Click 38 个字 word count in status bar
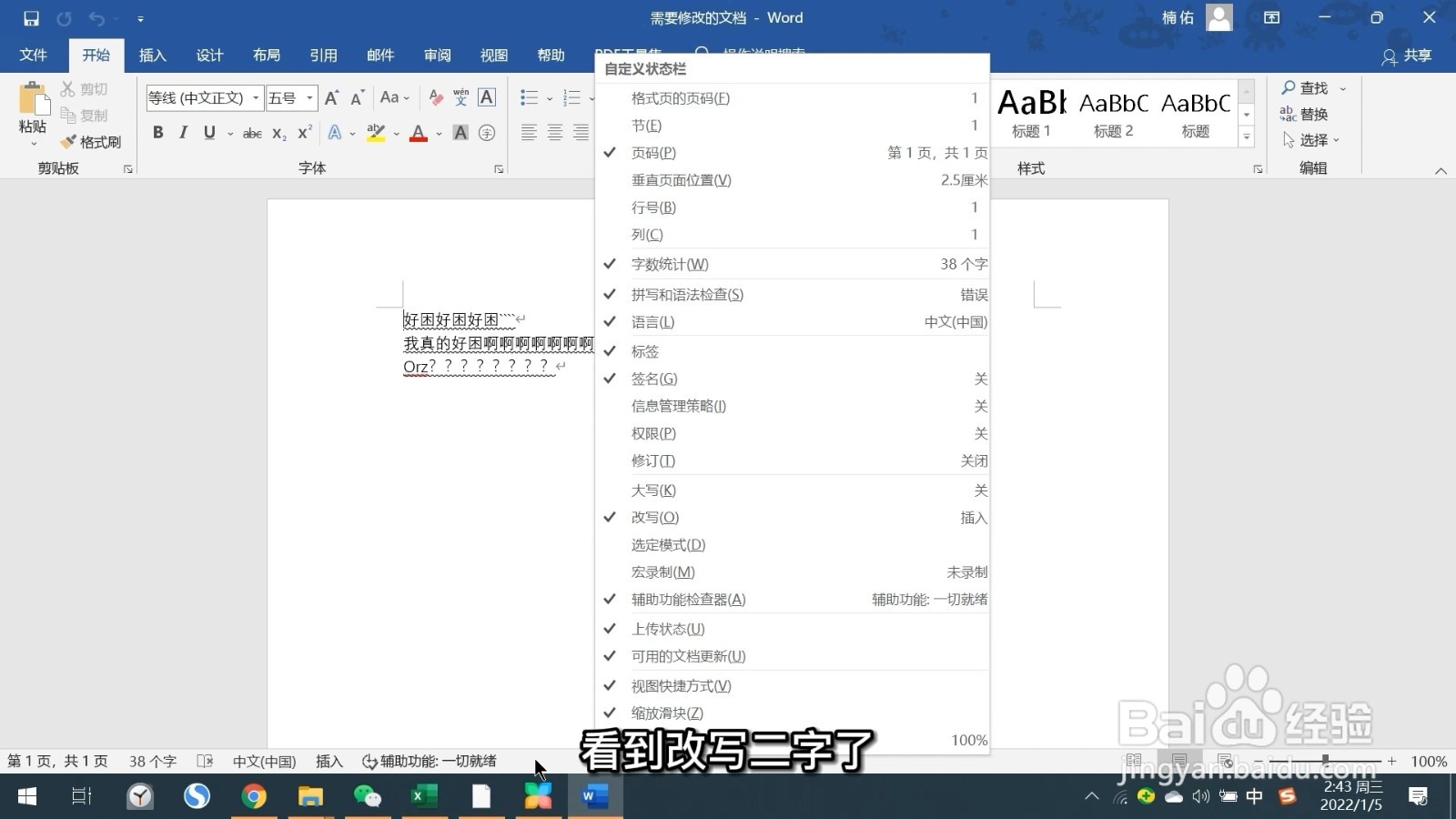The height and width of the screenshot is (819, 1456). (x=153, y=762)
